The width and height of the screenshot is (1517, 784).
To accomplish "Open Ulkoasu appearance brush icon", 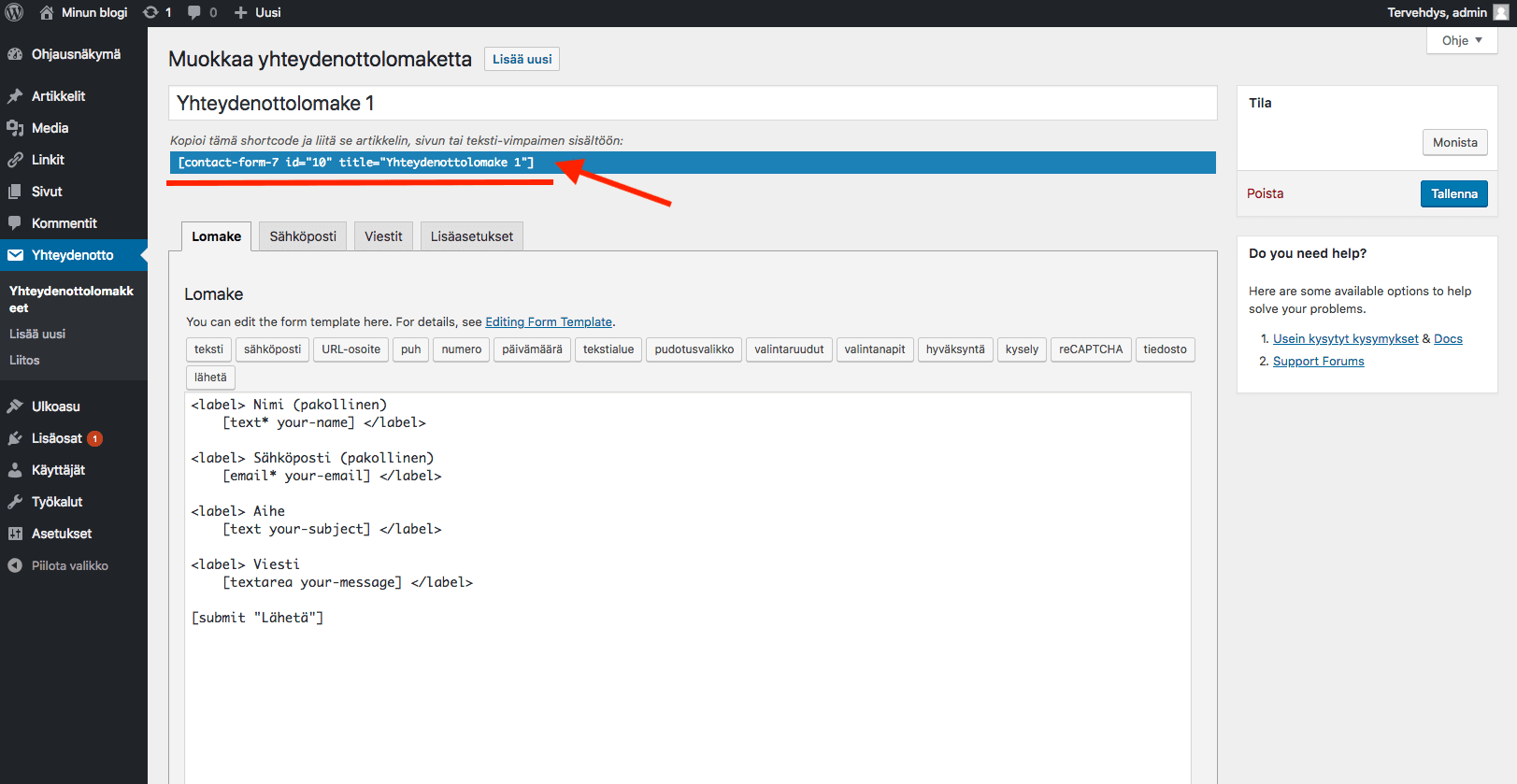I will click(x=15, y=406).
